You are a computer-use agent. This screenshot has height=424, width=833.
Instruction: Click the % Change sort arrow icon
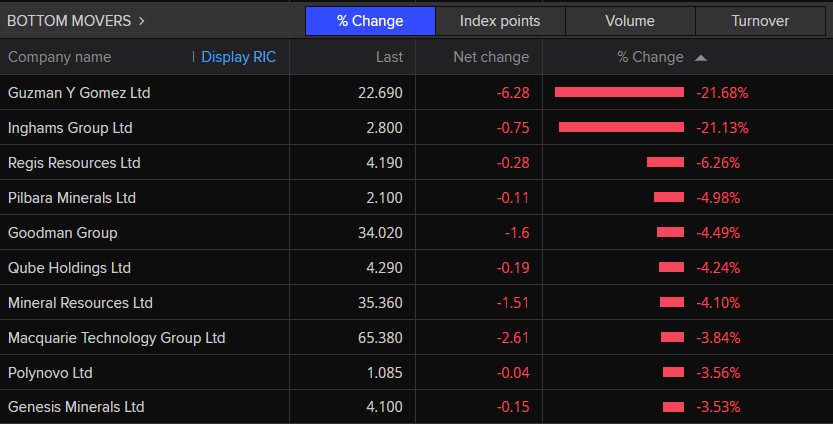coord(700,58)
